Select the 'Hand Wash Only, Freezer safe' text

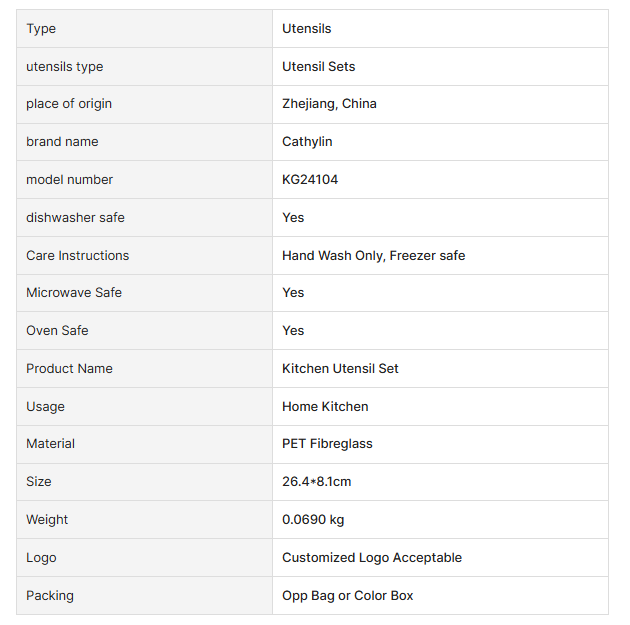pos(373,256)
